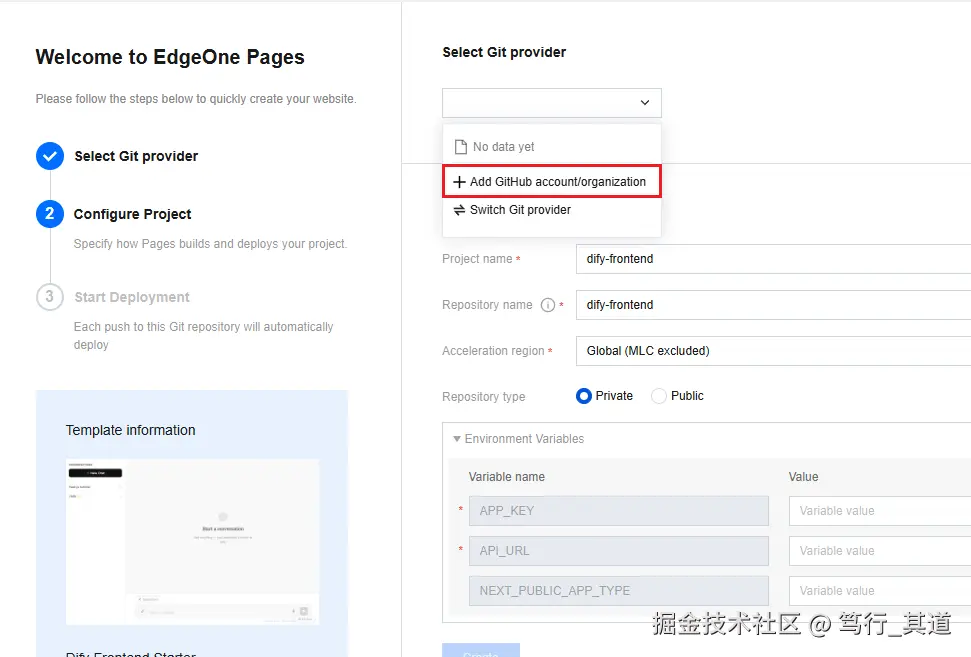Click the Select Git provider step label
971x657 pixels.
click(x=136, y=156)
